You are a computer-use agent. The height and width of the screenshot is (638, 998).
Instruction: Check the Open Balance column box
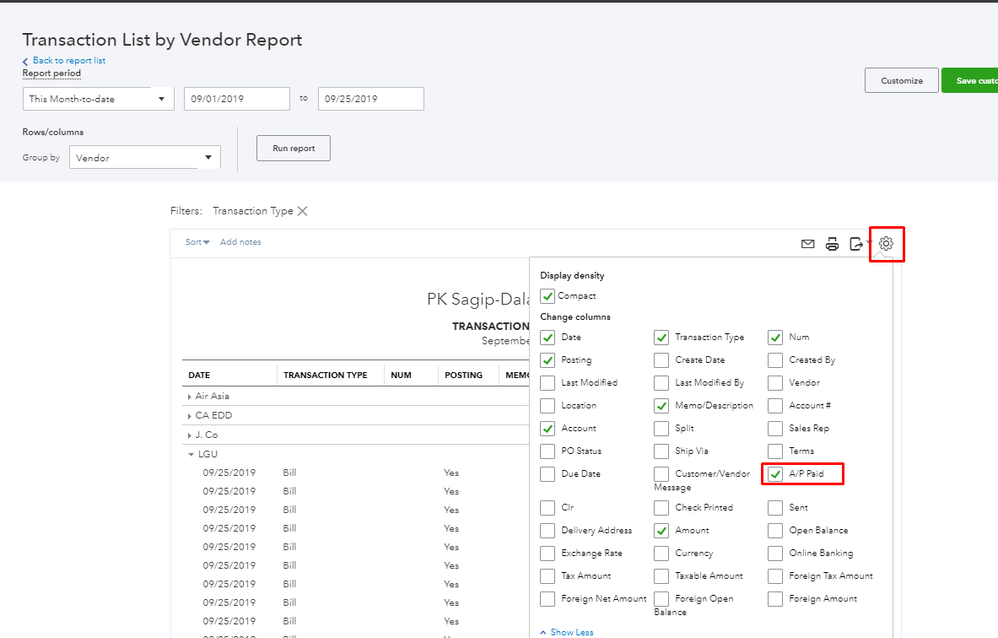tap(776, 531)
